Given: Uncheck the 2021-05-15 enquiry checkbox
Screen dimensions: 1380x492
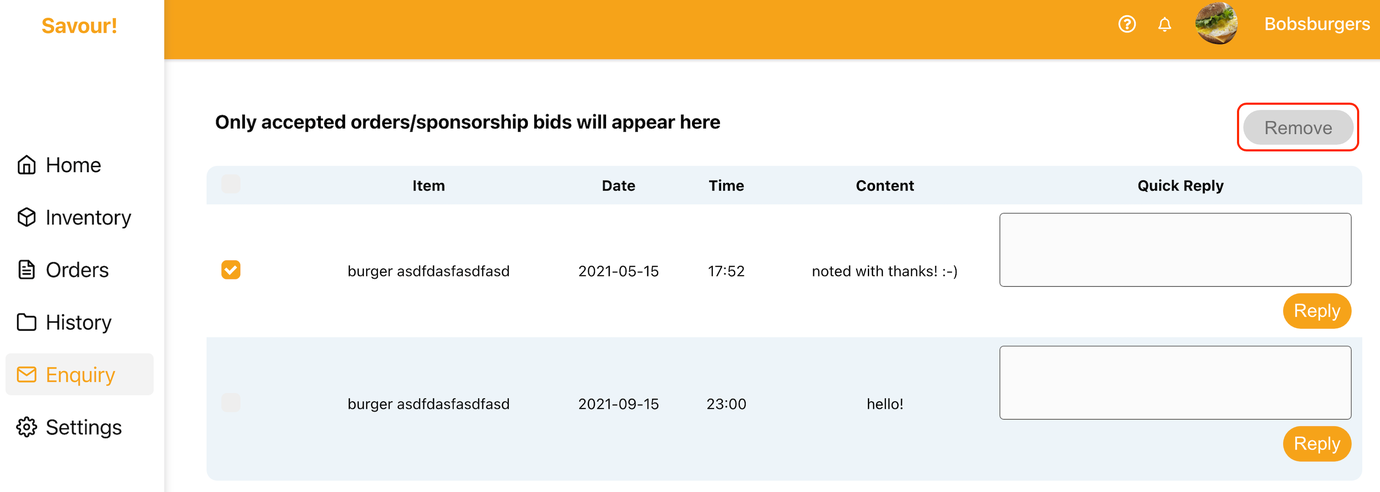Looking at the screenshot, I should pyautogui.click(x=231, y=270).
